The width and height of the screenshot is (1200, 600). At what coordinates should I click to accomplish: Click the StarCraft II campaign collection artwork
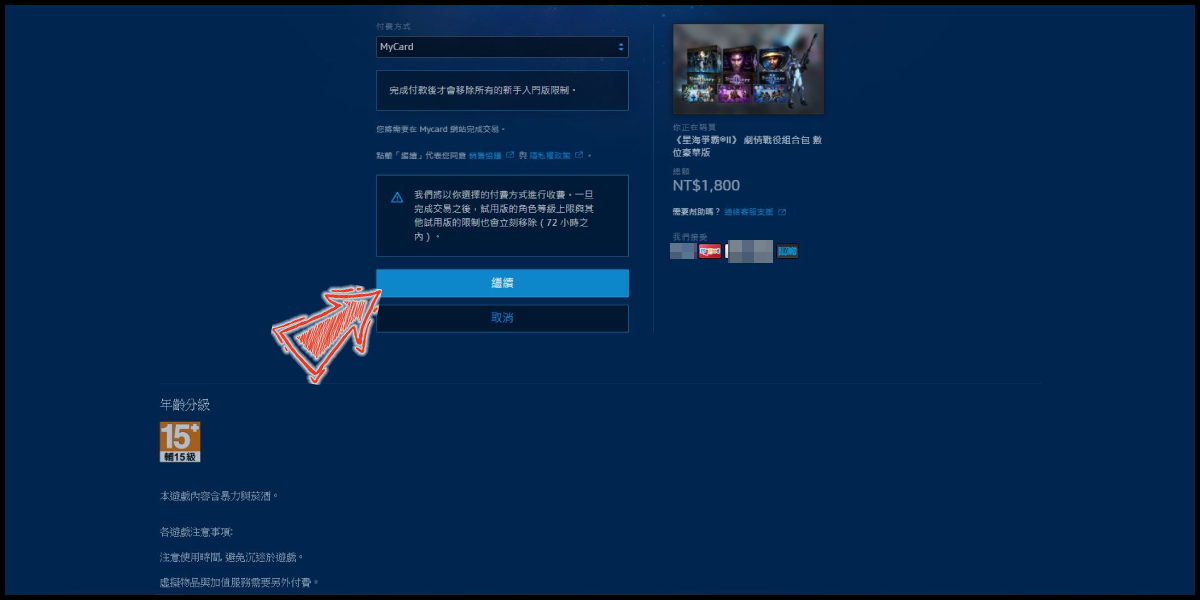(748, 68)
